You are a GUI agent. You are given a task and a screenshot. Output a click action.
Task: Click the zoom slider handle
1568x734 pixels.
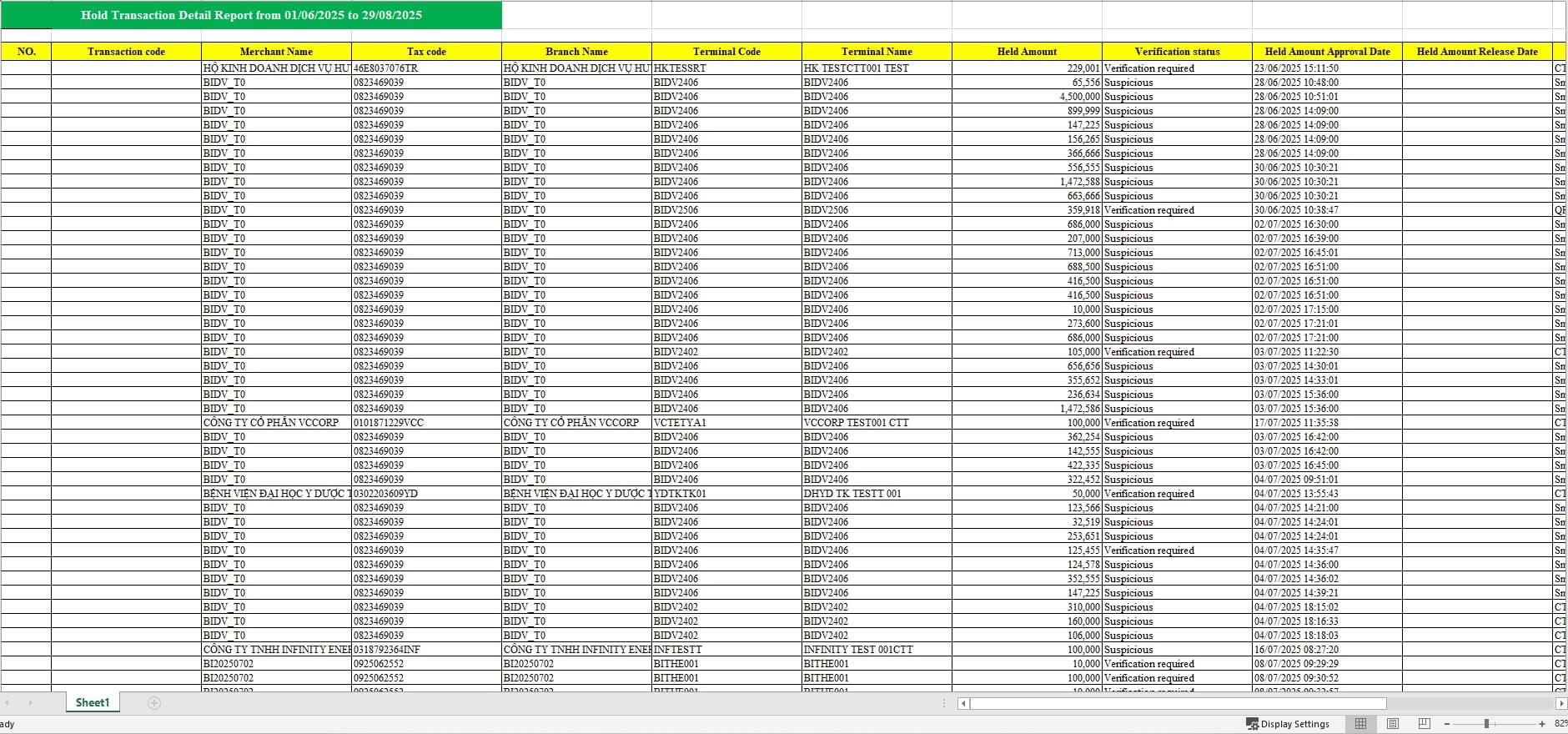[1486, 724]
